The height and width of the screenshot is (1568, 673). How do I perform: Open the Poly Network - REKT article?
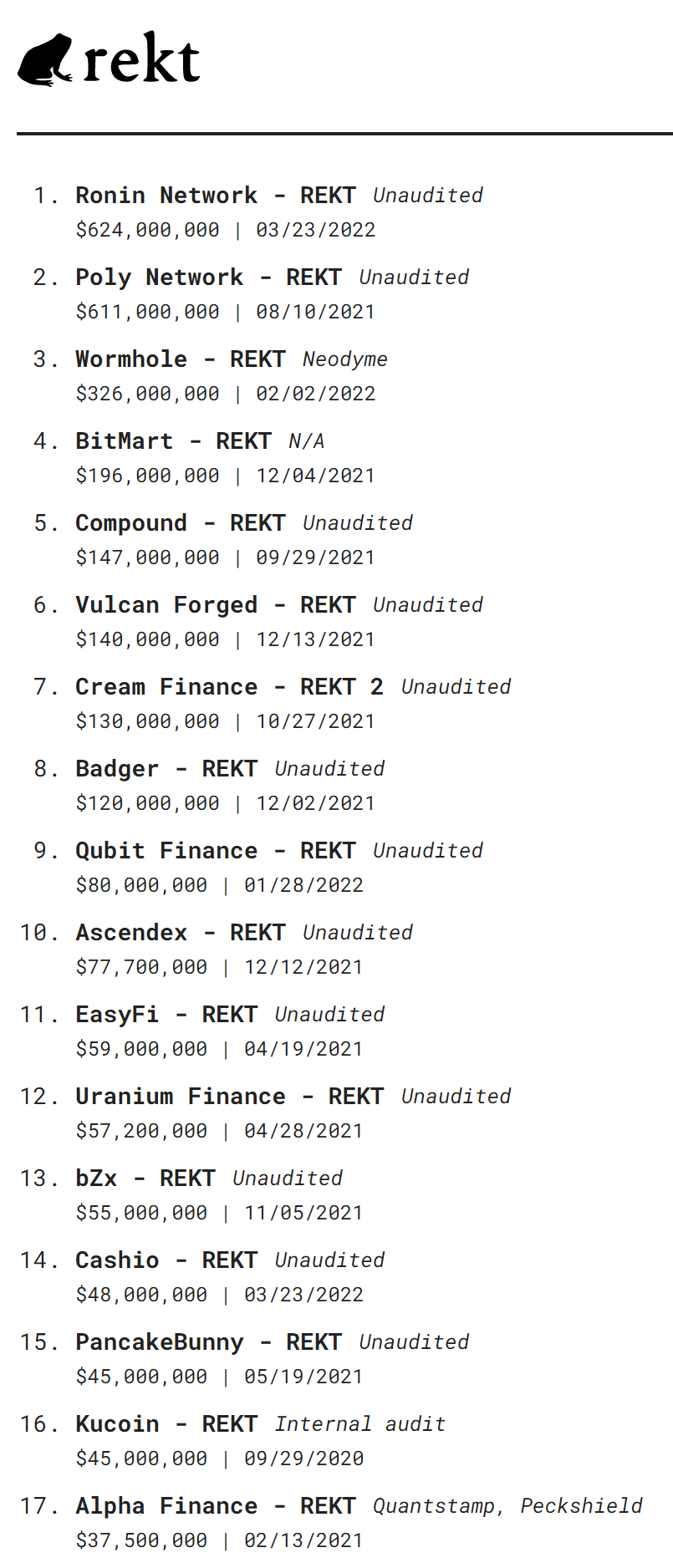point(208,277)
